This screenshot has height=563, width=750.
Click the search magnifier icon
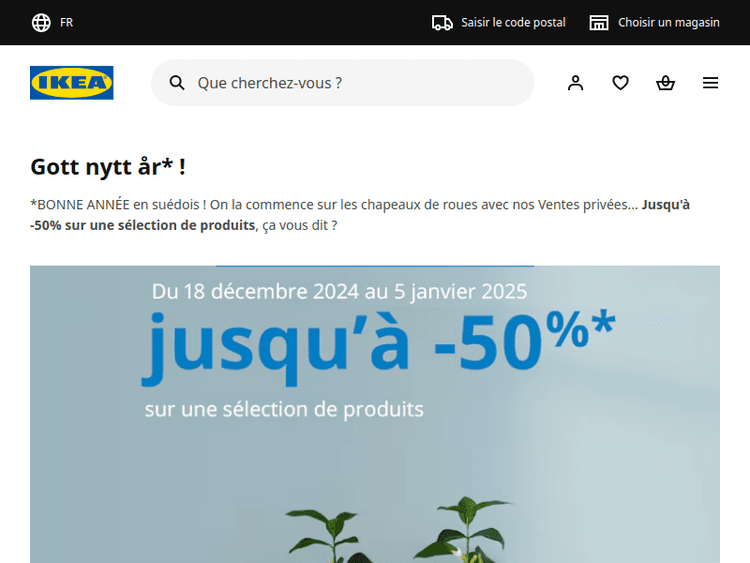[x=177, y=83]
